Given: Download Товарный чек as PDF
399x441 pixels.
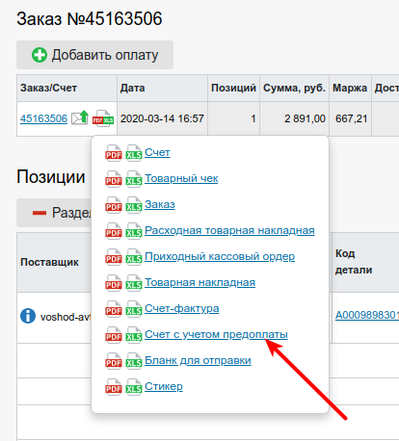Looking at the screenshot, I should pyautogui.click(x=113, y=179).
